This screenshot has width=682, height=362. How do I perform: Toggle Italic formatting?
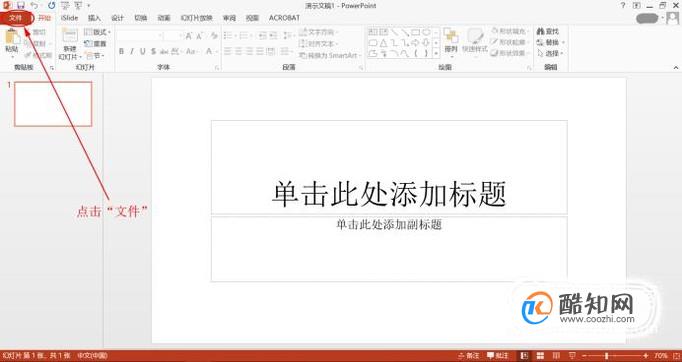132,51
